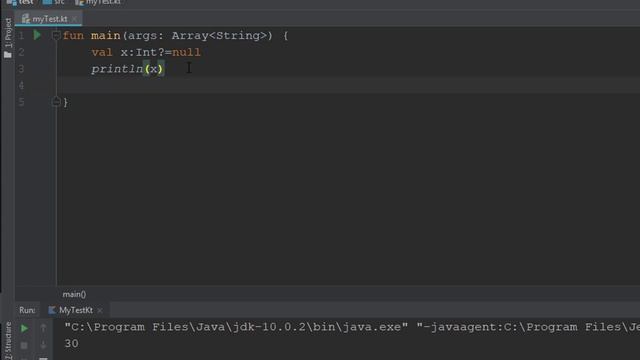Click the closing brace fold marker
Screen dimensions: 640x360
coord(56,101)
